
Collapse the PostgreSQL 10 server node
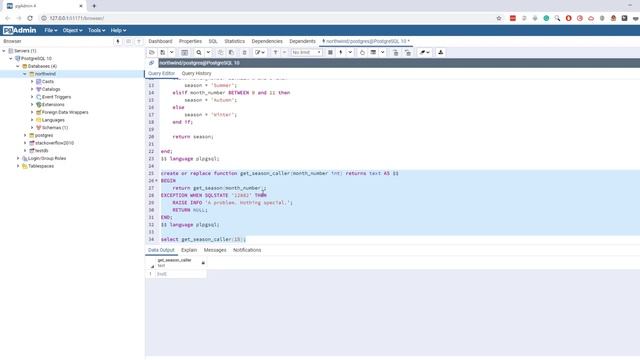pos(11,59)
